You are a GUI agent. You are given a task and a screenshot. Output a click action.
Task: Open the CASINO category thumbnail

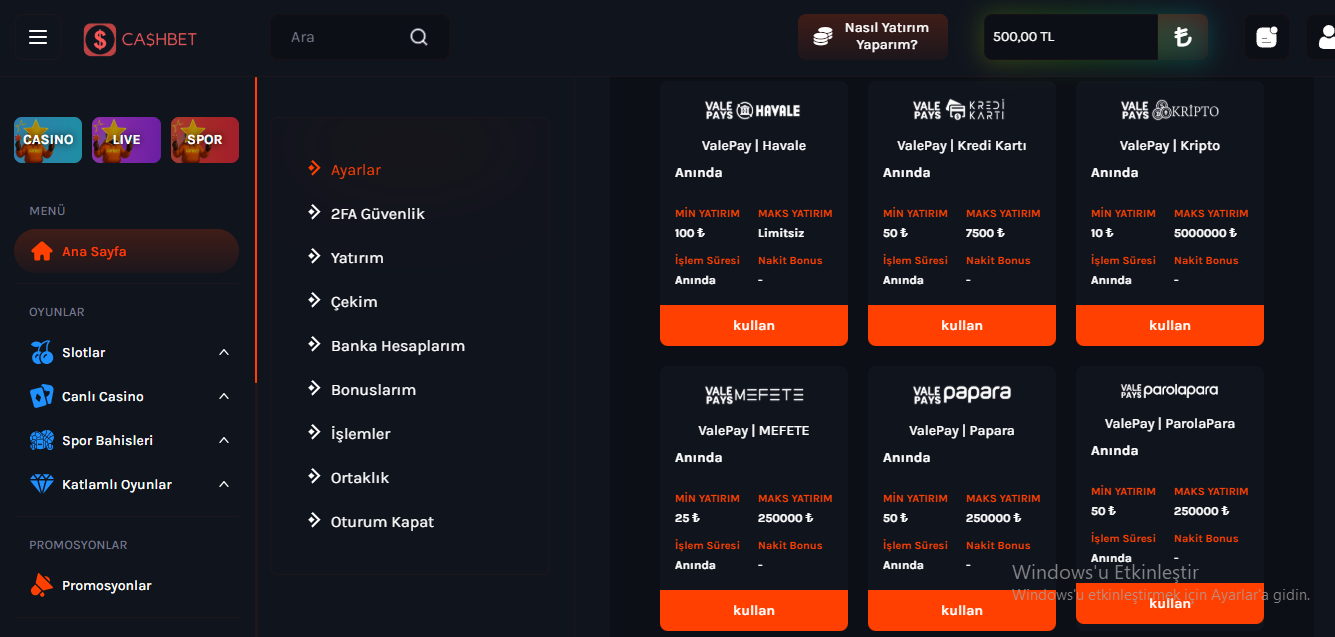pyautogui.click(x=48, y=140)
